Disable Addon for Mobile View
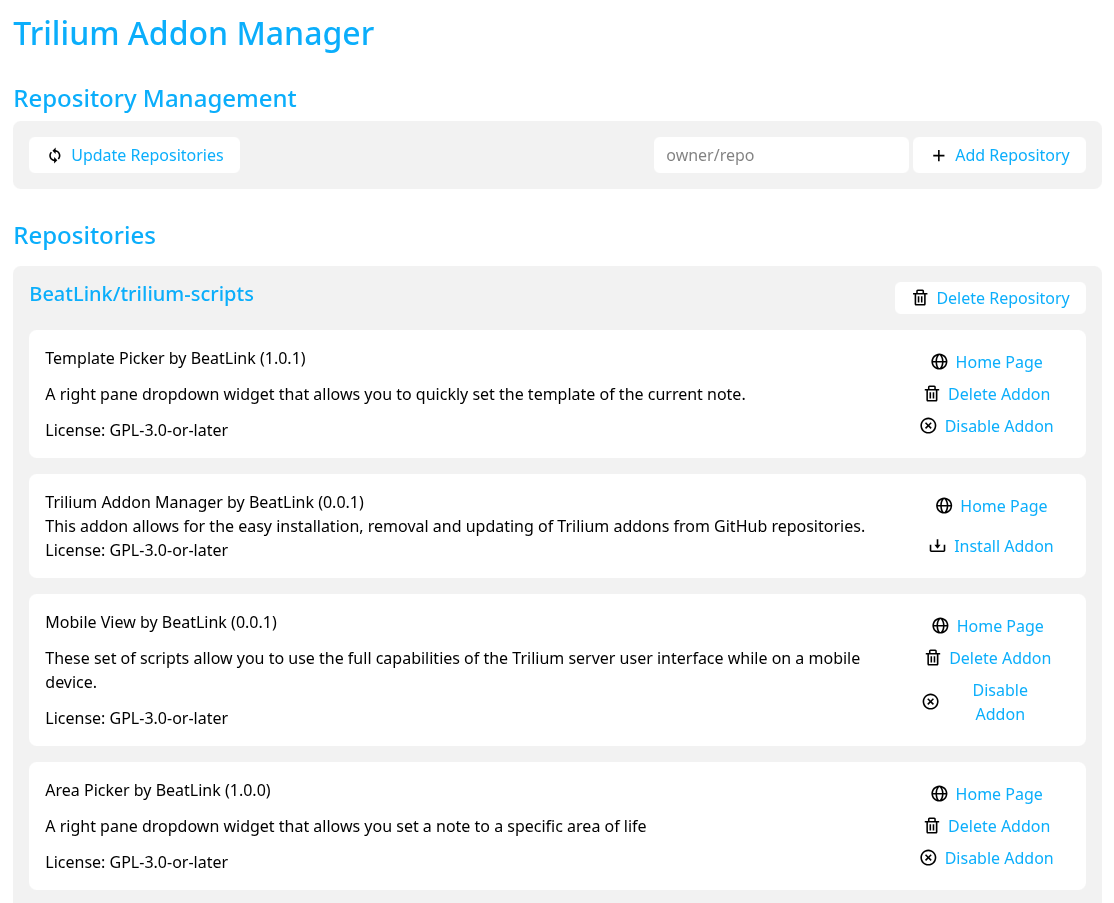1114x903 pixels. click(1000, 702)
